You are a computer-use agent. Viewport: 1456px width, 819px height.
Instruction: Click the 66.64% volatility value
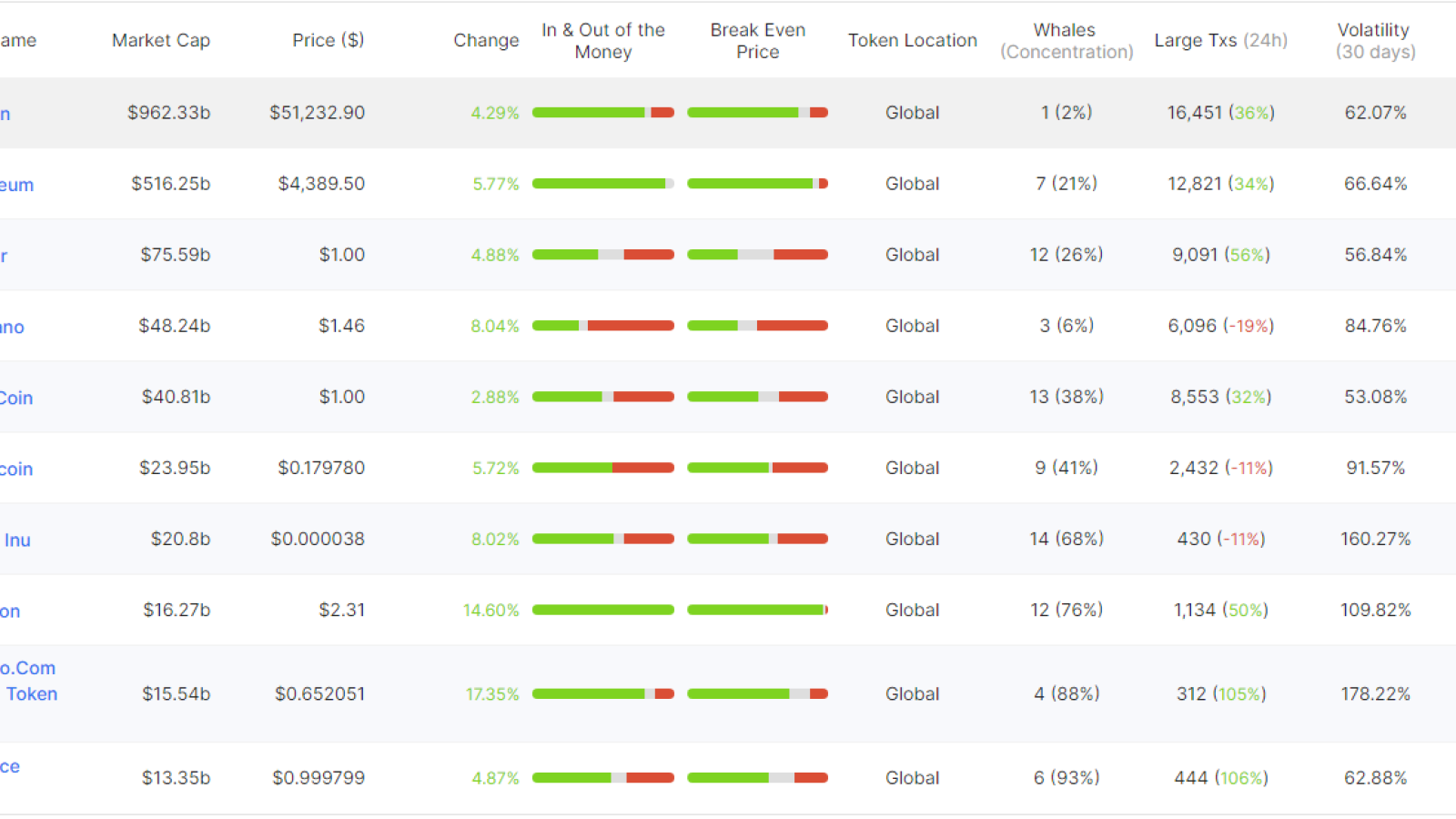[x=1375, y=184]
